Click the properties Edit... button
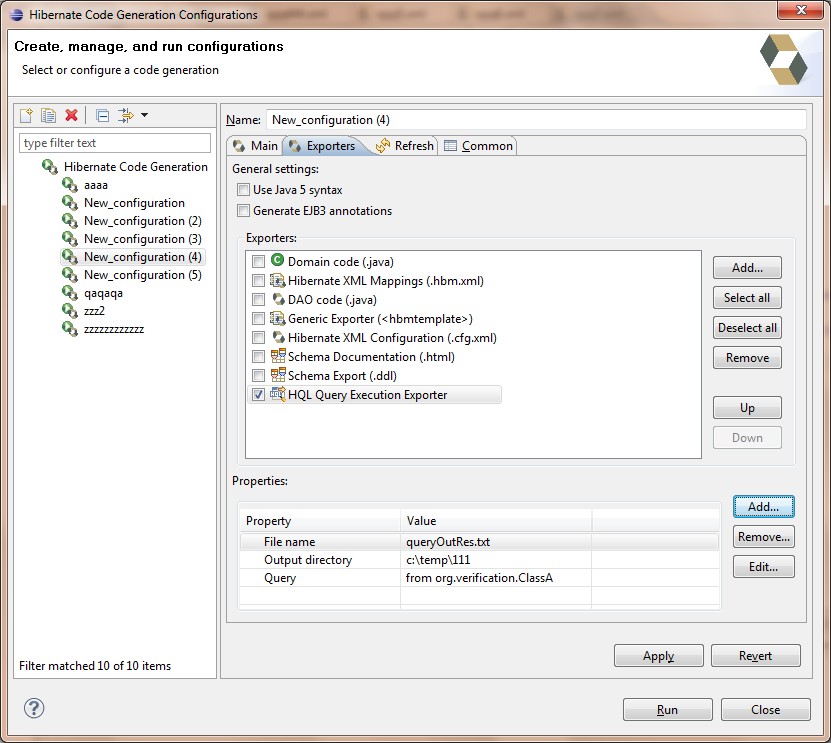This screenshot has height=743, width=831. pos(764,567)
